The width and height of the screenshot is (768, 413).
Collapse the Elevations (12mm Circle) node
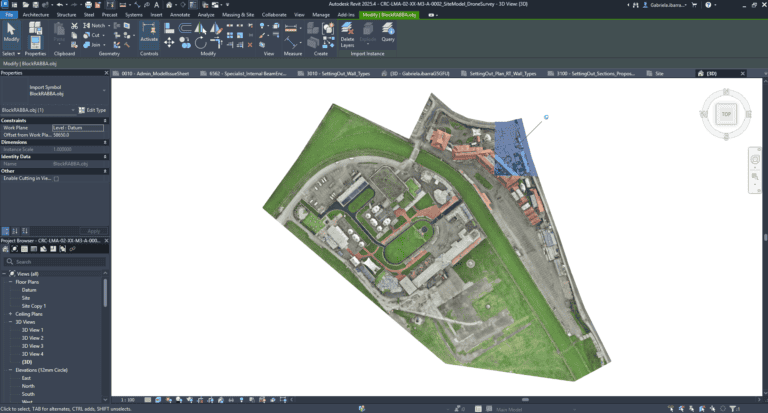pos(10,370)
